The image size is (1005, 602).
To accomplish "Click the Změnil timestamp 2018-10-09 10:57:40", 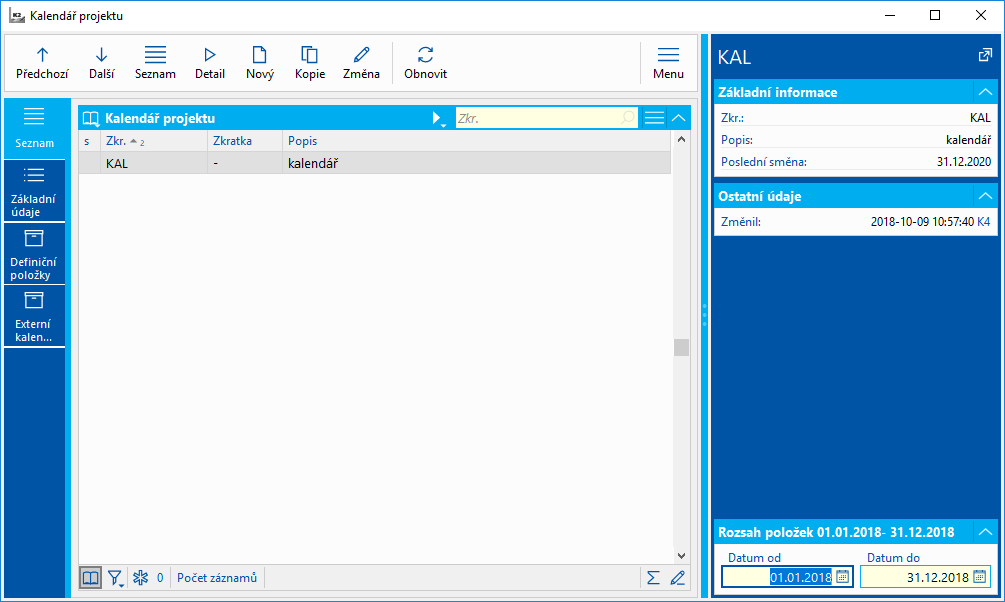I will click(x=922, y=222).
